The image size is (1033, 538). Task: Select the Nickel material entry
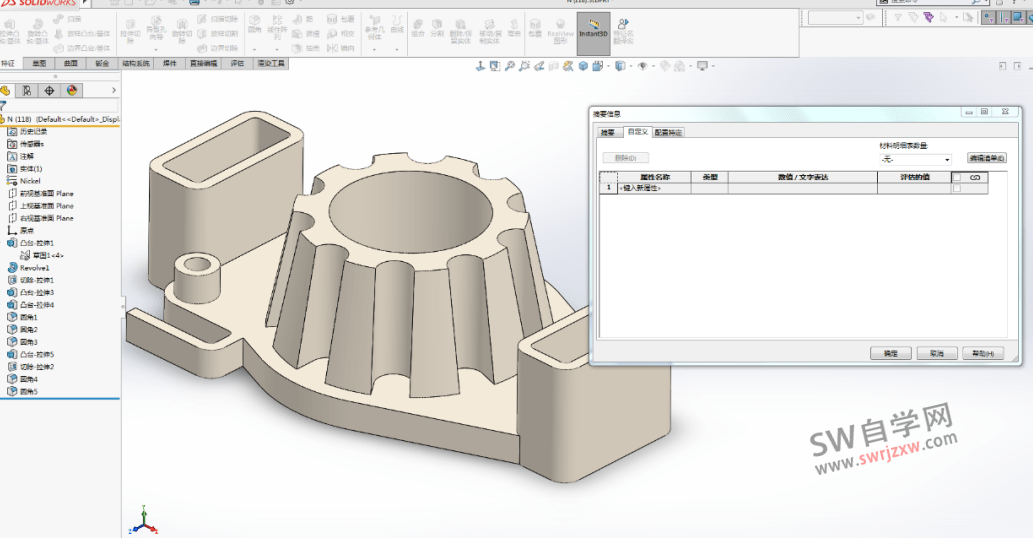point(30,181)
